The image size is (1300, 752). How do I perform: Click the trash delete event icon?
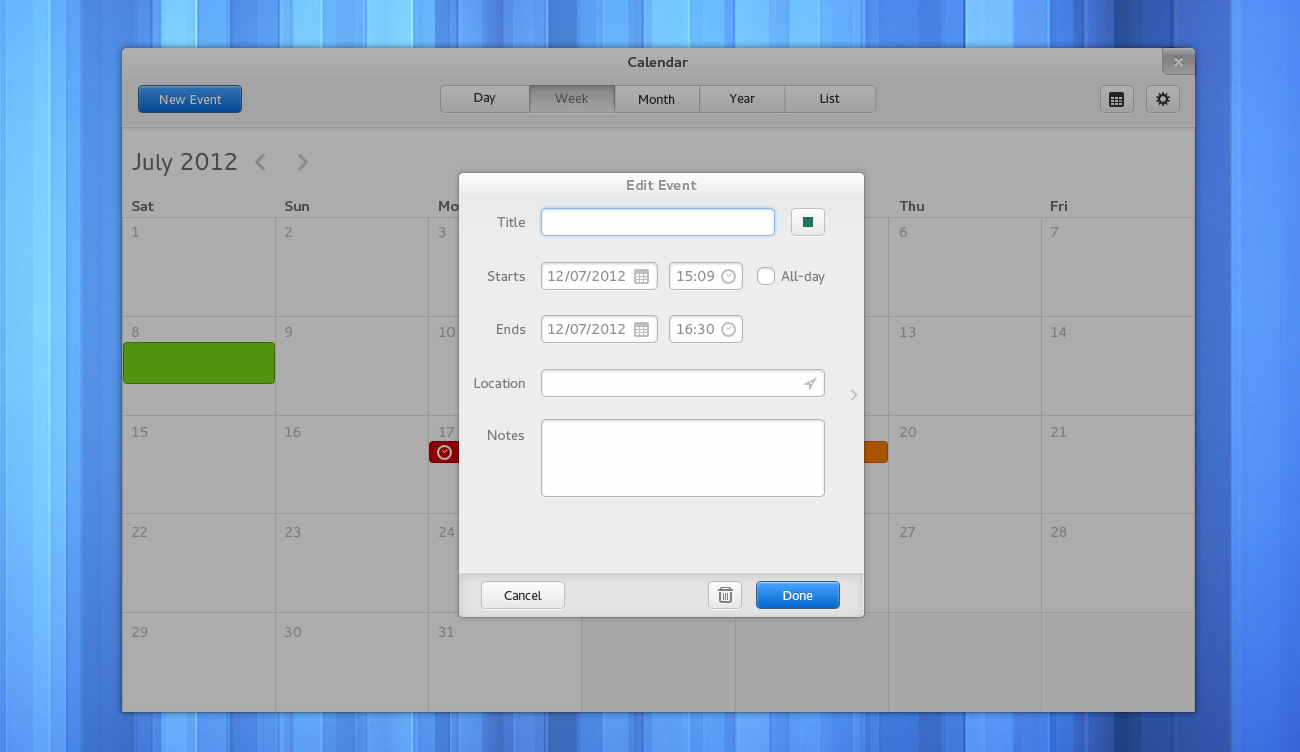point(725,595)
